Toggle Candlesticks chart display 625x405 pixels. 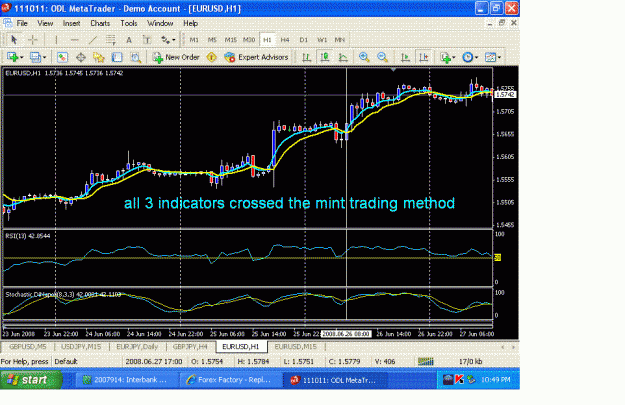tap(325, 57)
